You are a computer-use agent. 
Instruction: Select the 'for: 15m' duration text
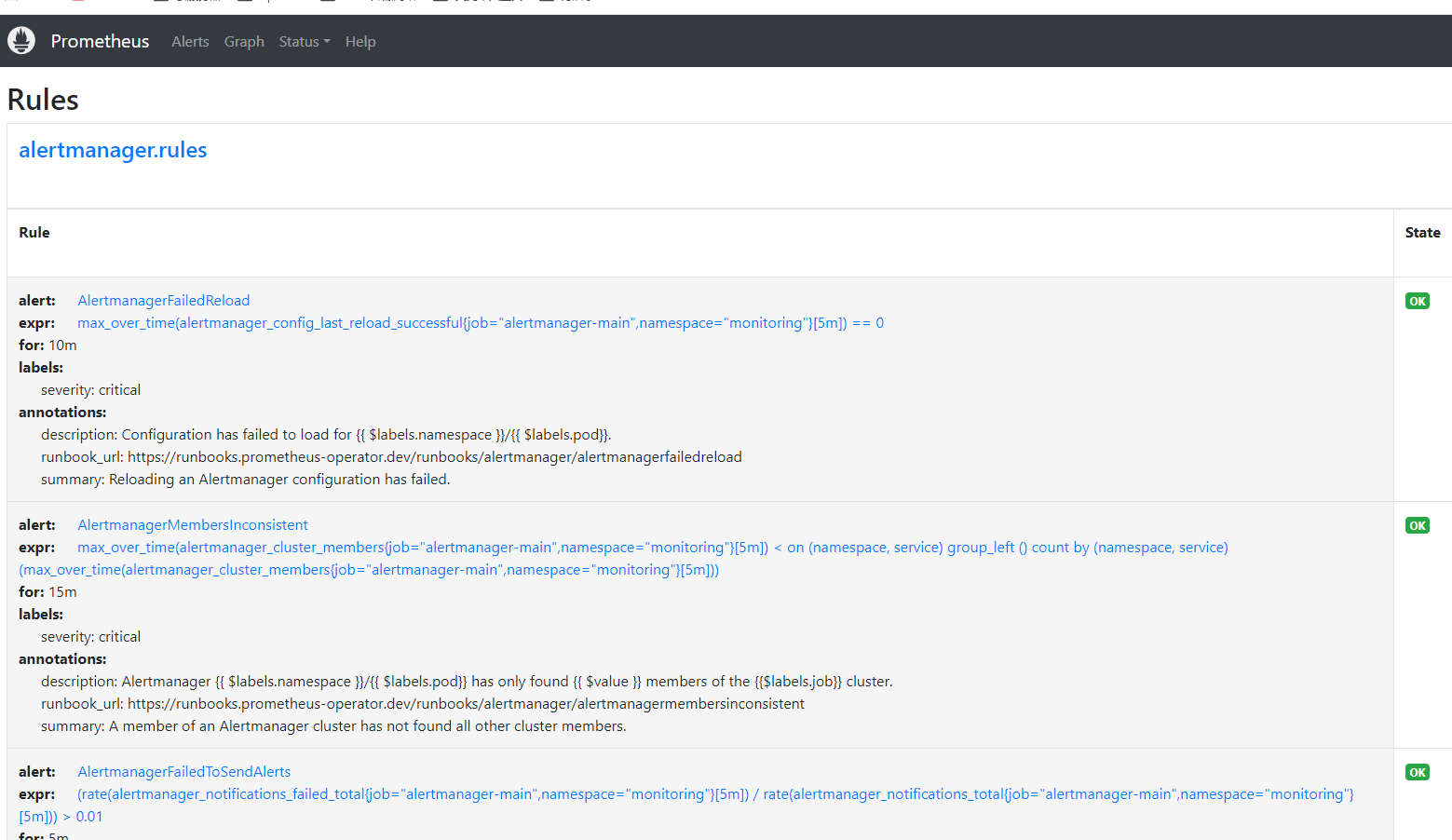pyautogui.click(x=47, y=592)
